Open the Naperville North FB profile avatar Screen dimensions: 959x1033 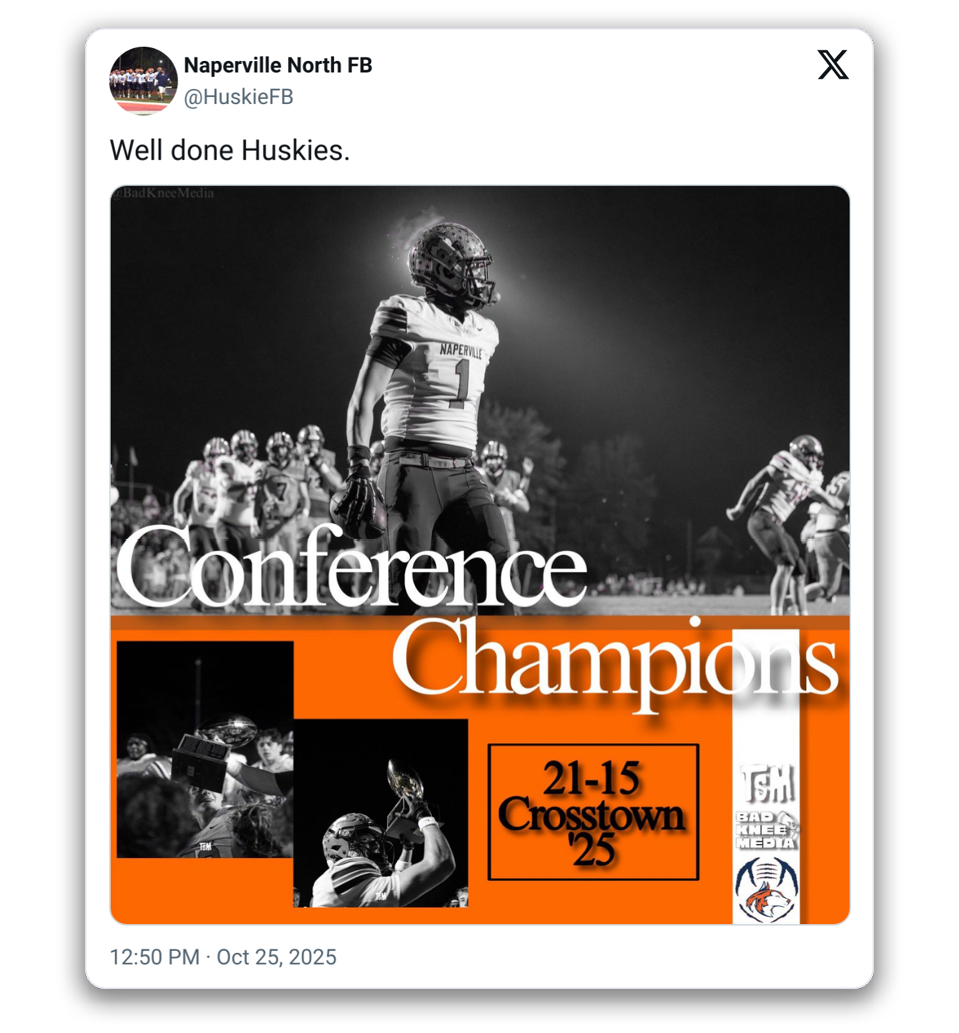click(143, 81)
